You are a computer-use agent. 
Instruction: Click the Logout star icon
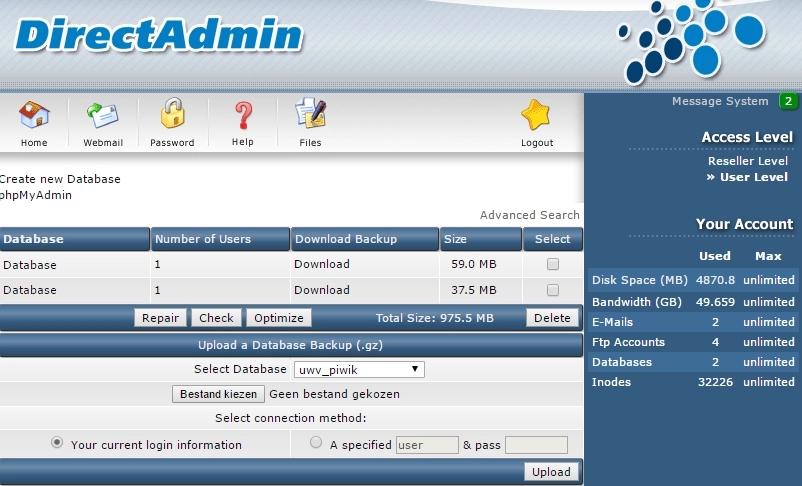[537, 116]
